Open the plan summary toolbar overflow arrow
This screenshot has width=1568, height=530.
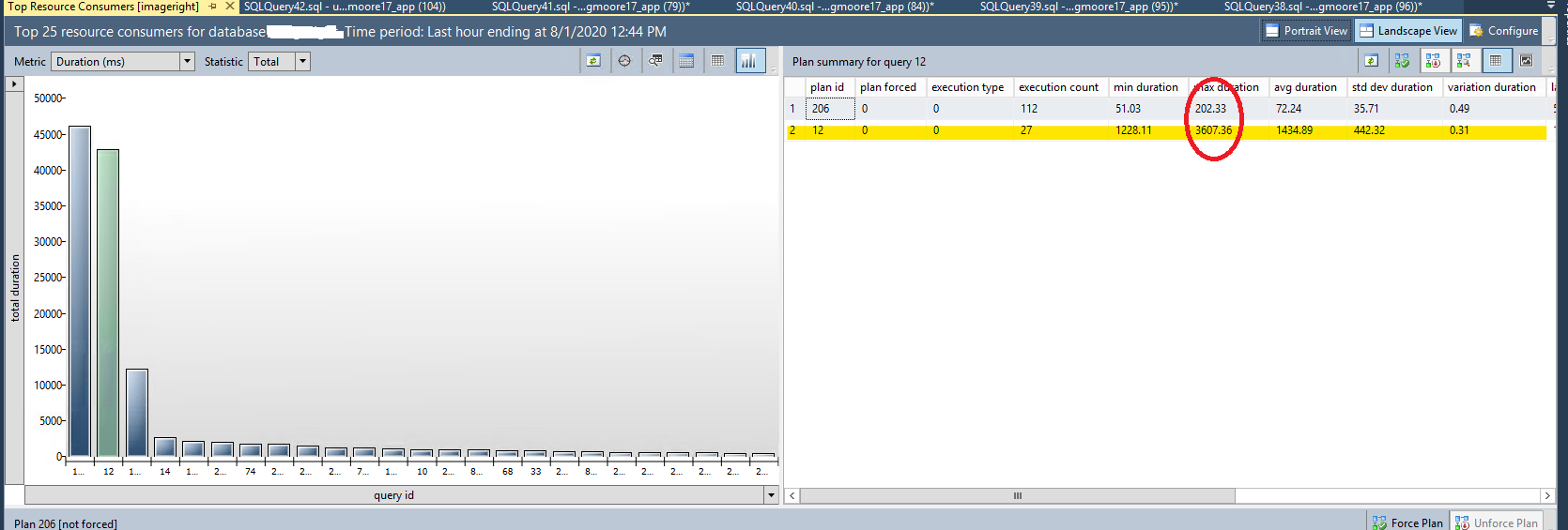[1550, 68]
